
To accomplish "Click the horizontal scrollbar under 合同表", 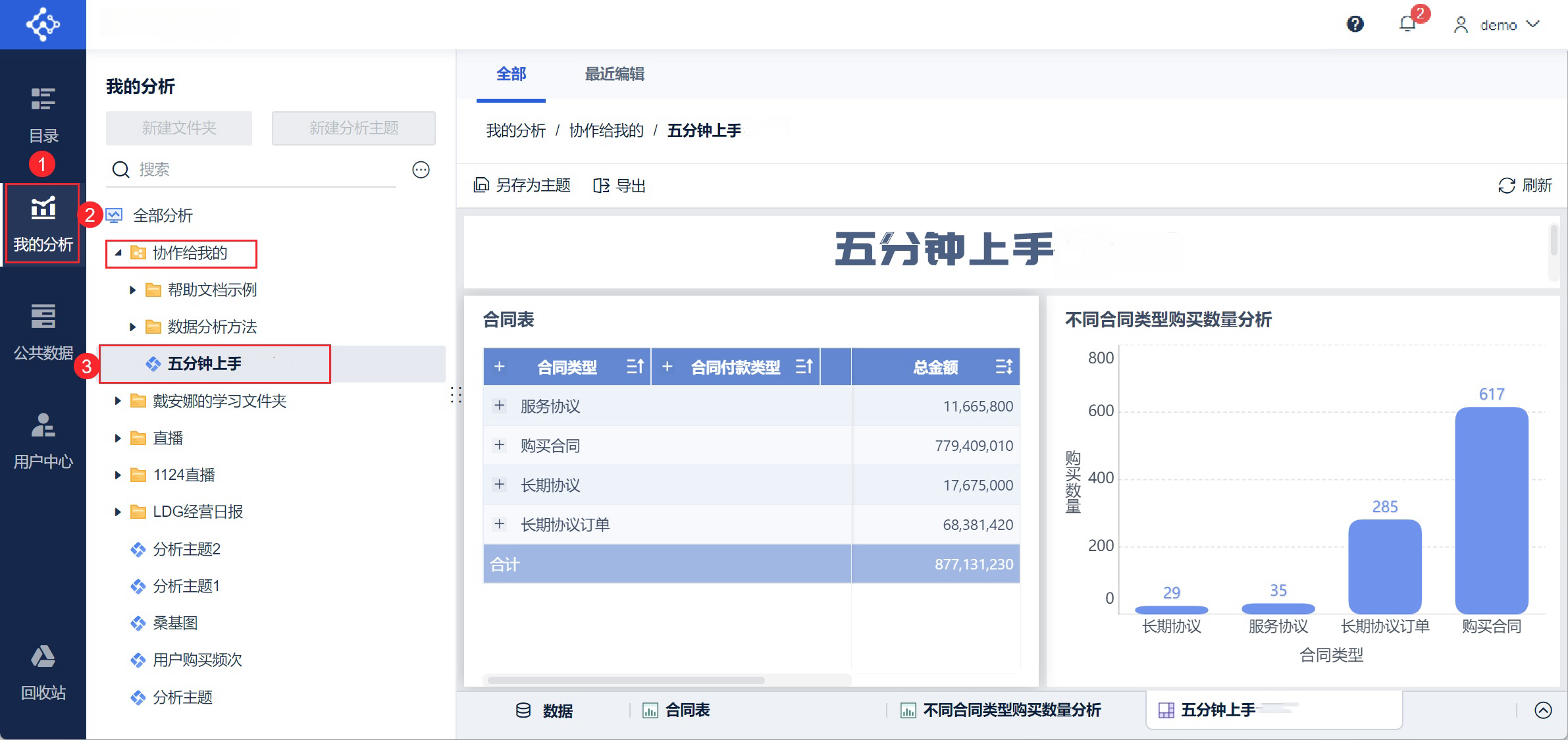I will [625, 680].
